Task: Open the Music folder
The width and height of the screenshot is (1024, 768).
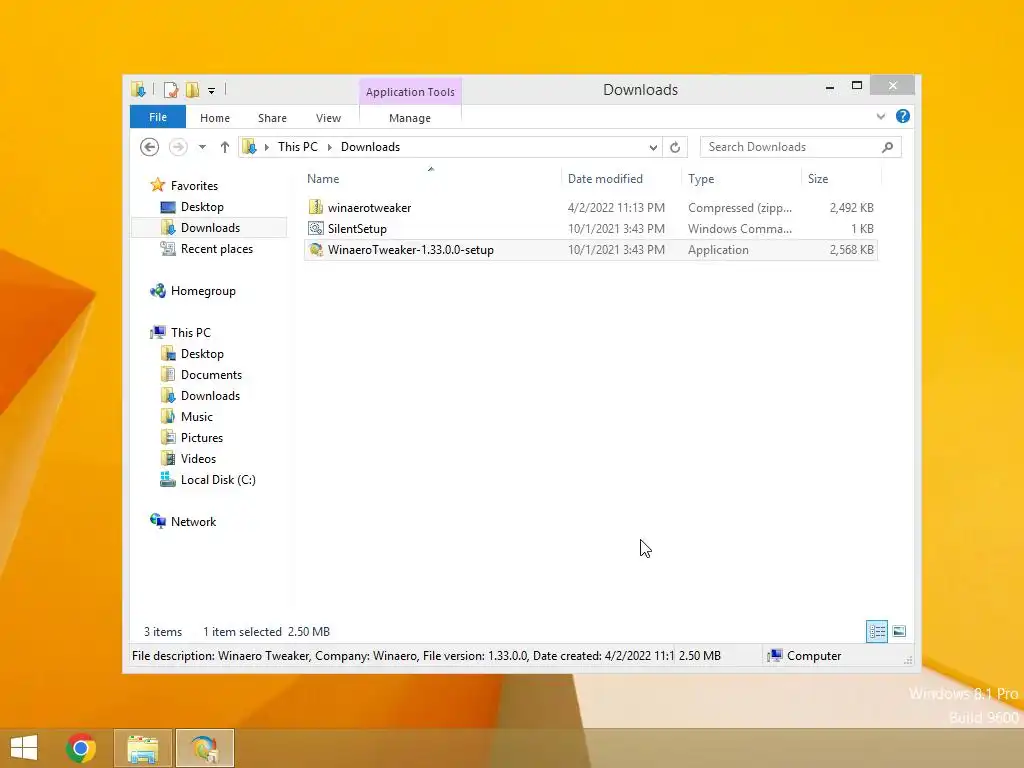Action: click(x=197, y=417)
